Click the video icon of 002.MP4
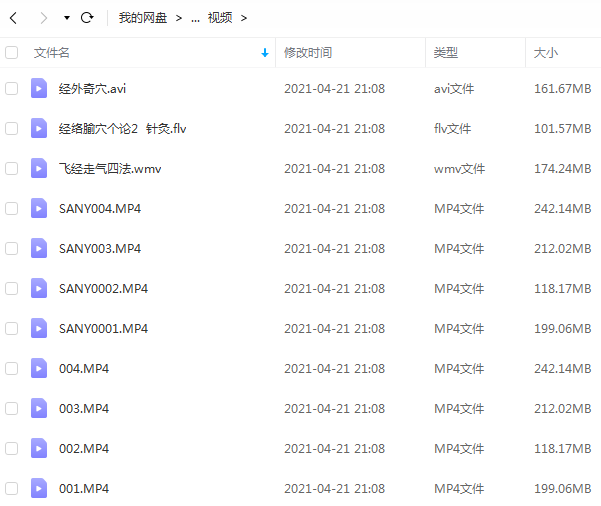Viewport: 601px width, 506px height. (x=39, y=448)
